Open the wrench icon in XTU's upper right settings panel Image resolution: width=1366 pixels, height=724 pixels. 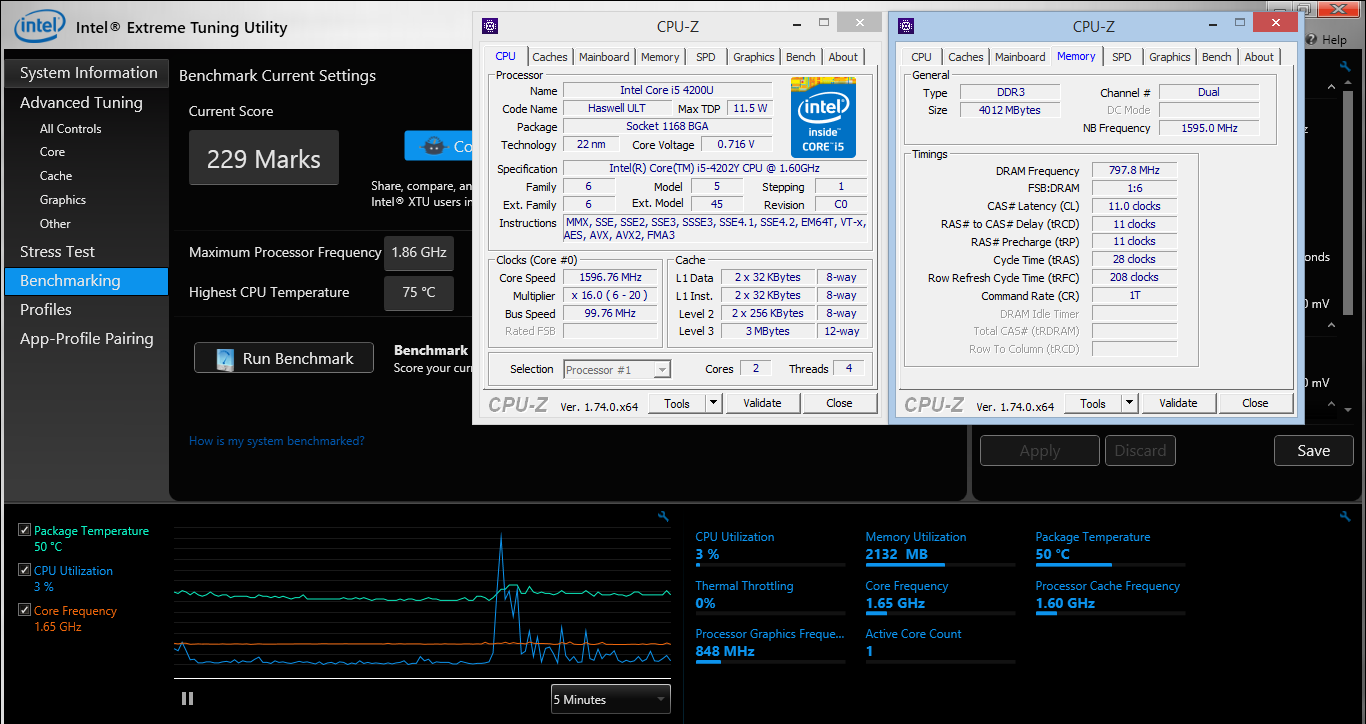(1345, 66)
